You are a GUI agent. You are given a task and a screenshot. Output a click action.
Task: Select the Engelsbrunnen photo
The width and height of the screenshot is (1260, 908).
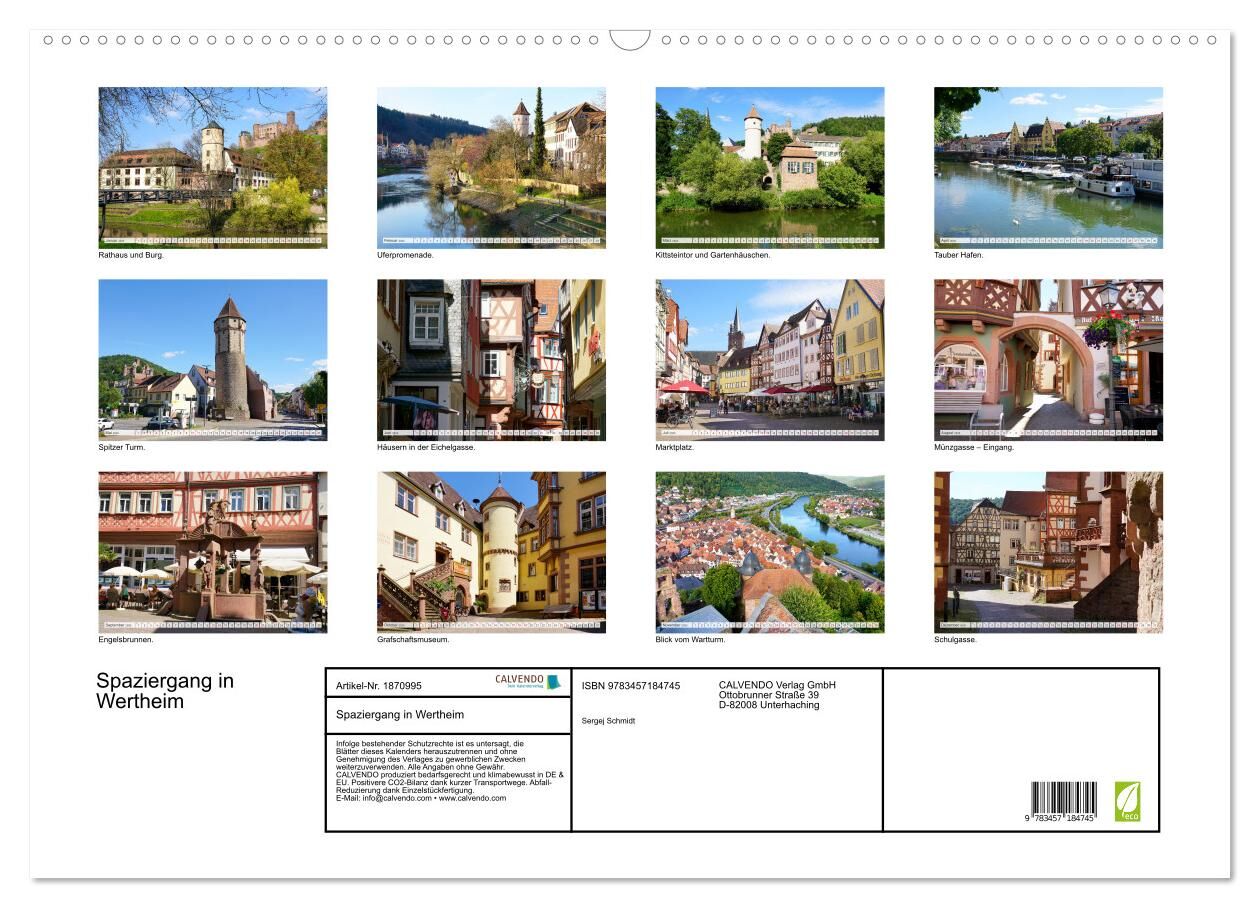tap(212, 552)
